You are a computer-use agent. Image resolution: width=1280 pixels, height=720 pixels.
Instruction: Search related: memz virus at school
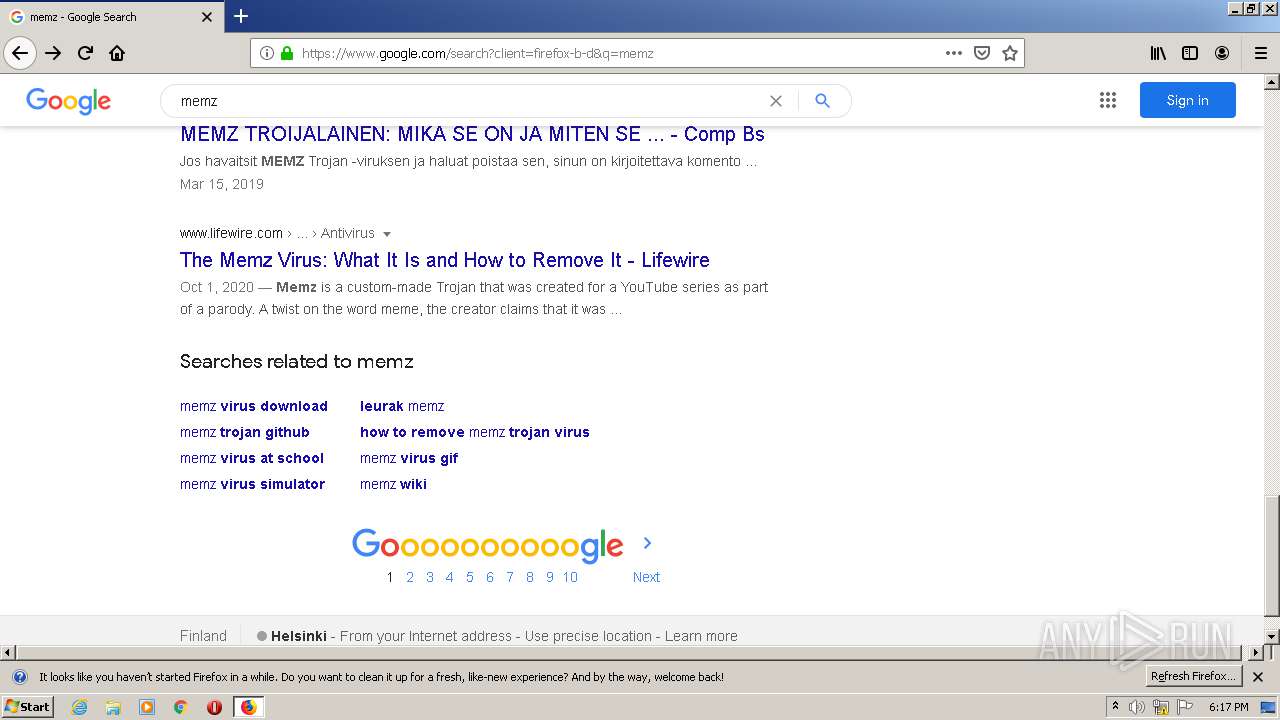252,458
